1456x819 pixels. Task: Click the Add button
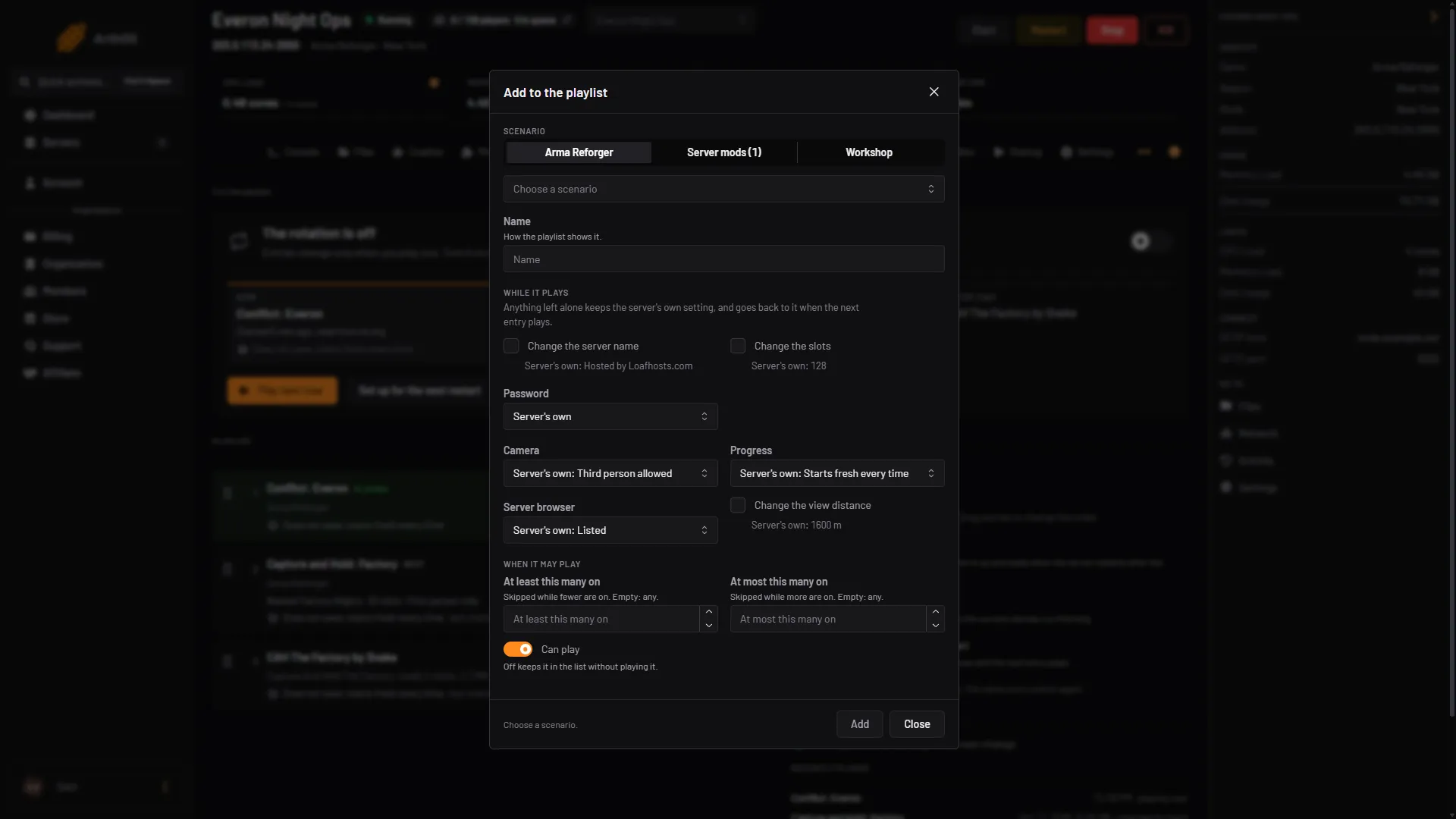coord(860,724)
